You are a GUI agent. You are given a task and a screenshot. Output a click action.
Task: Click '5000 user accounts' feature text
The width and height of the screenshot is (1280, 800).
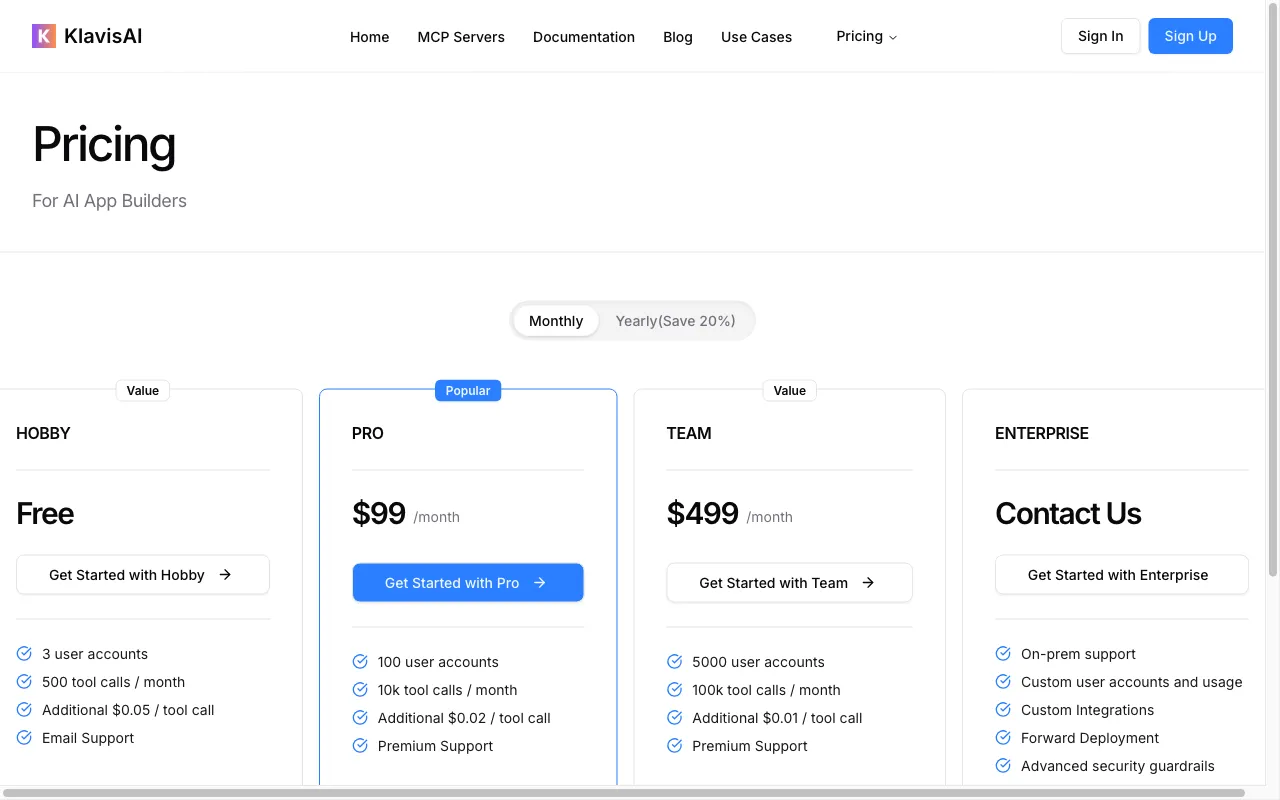coord(758,662)
